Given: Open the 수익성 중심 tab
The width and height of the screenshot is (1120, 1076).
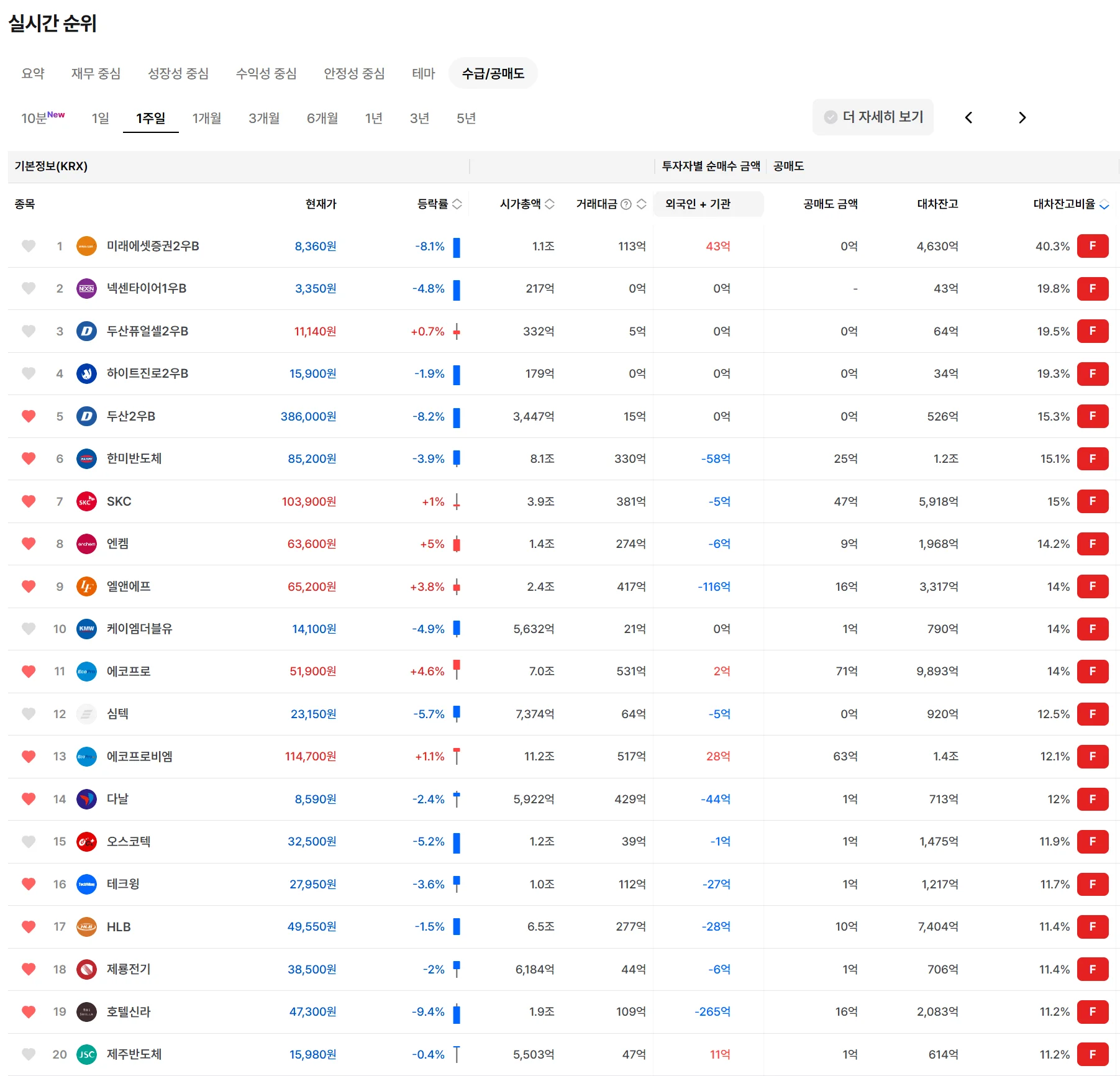Looking at the screenshot, I should [x=266, y=73].
